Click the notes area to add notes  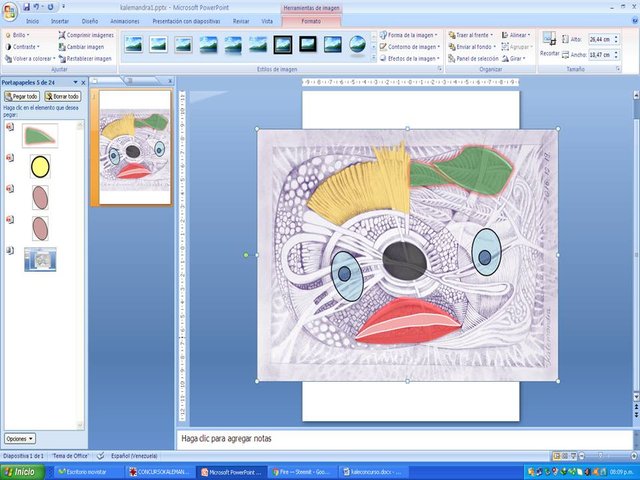coord(404,439)
